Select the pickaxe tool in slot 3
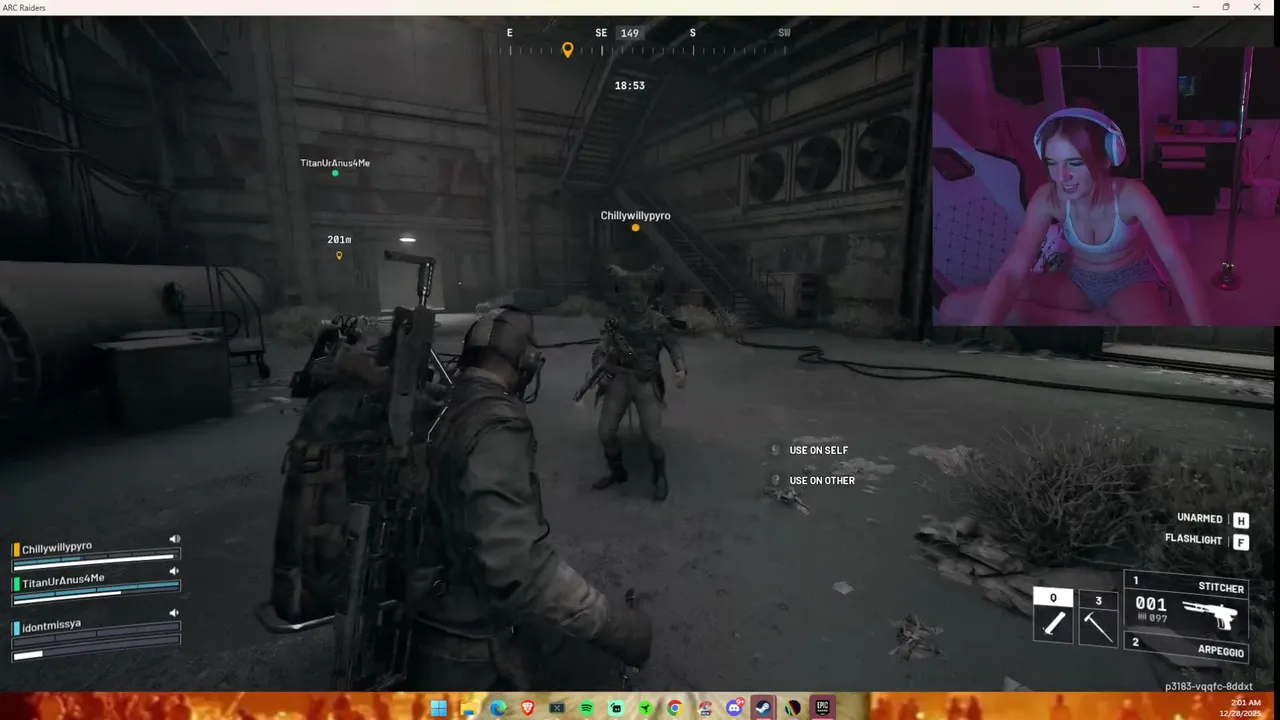 (1098, 618)
